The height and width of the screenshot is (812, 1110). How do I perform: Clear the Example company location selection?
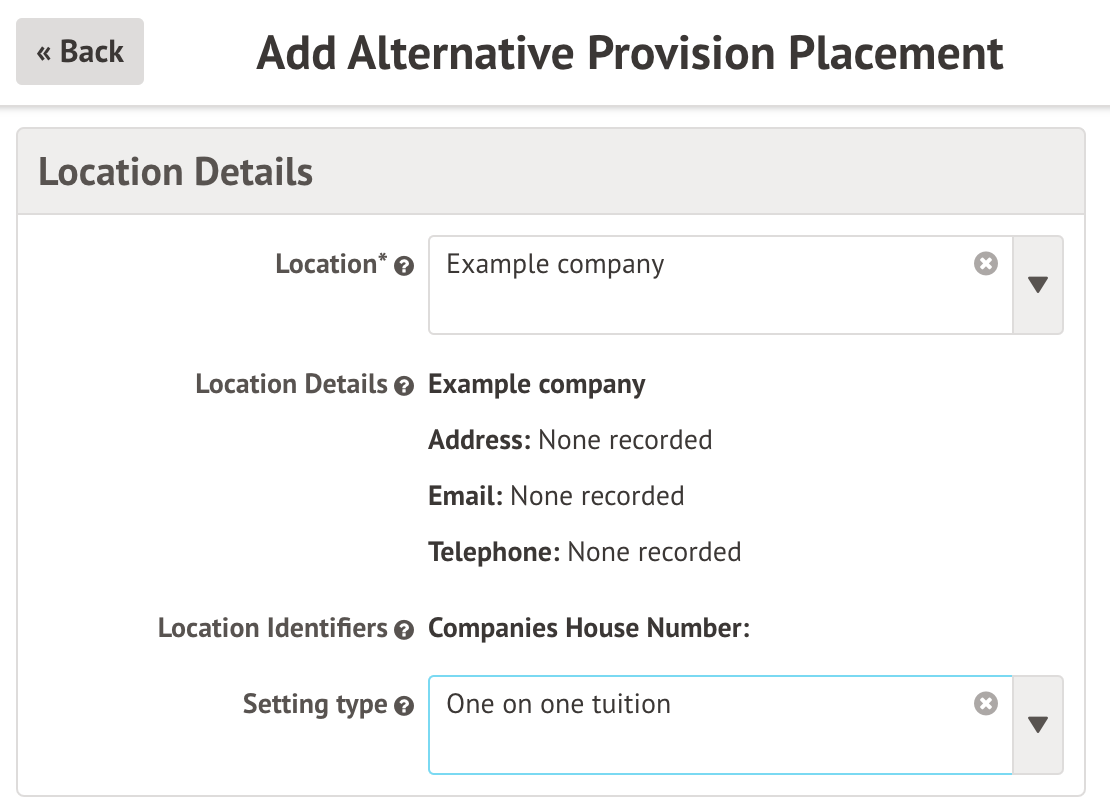click(986, 264)
